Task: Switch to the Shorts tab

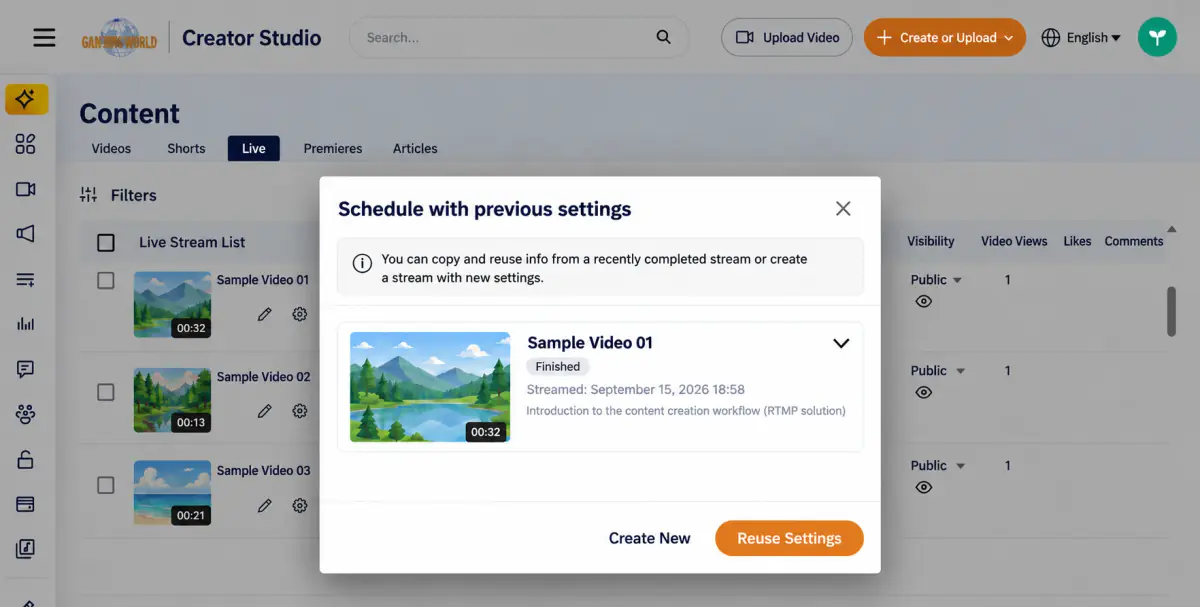Action: pyautogui.click(x=186, y=148)
